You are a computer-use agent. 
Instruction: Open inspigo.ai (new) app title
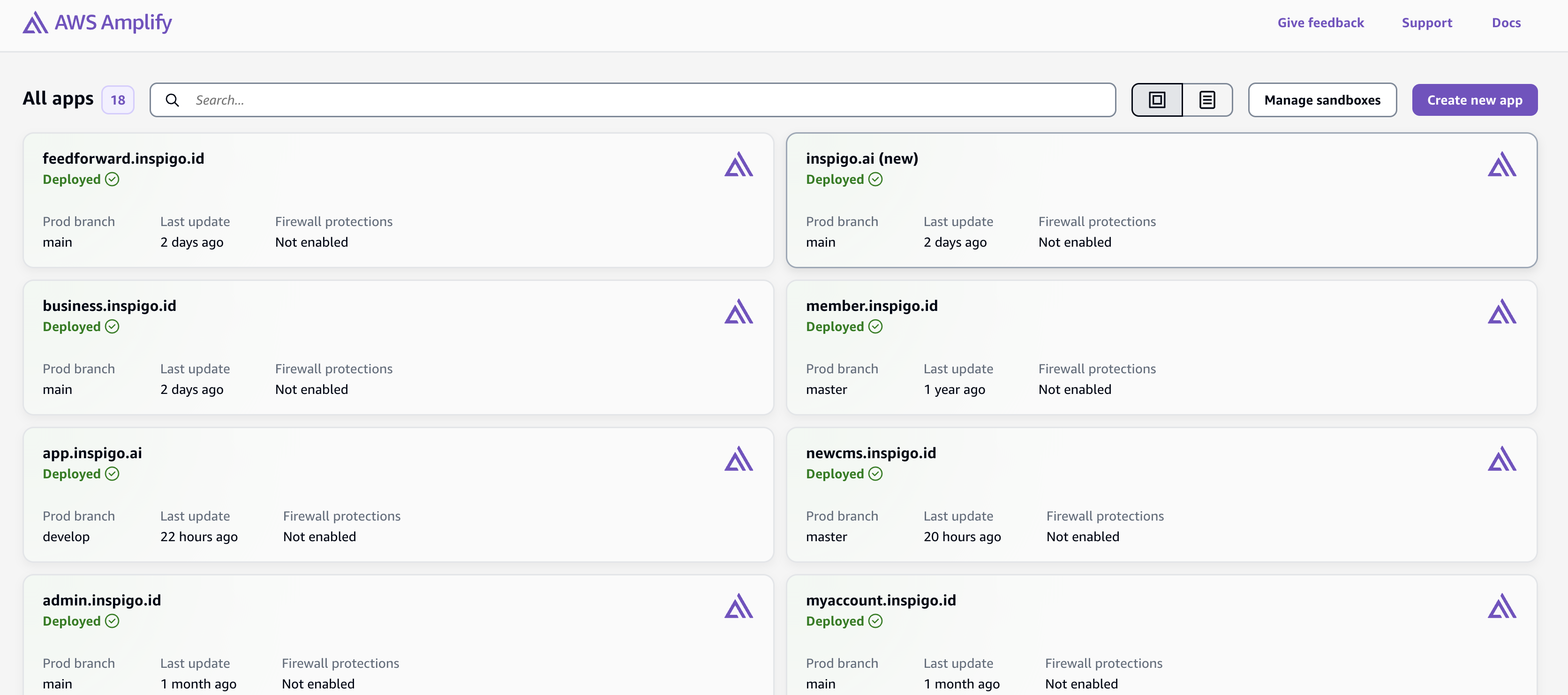click(x=862, y=158)
